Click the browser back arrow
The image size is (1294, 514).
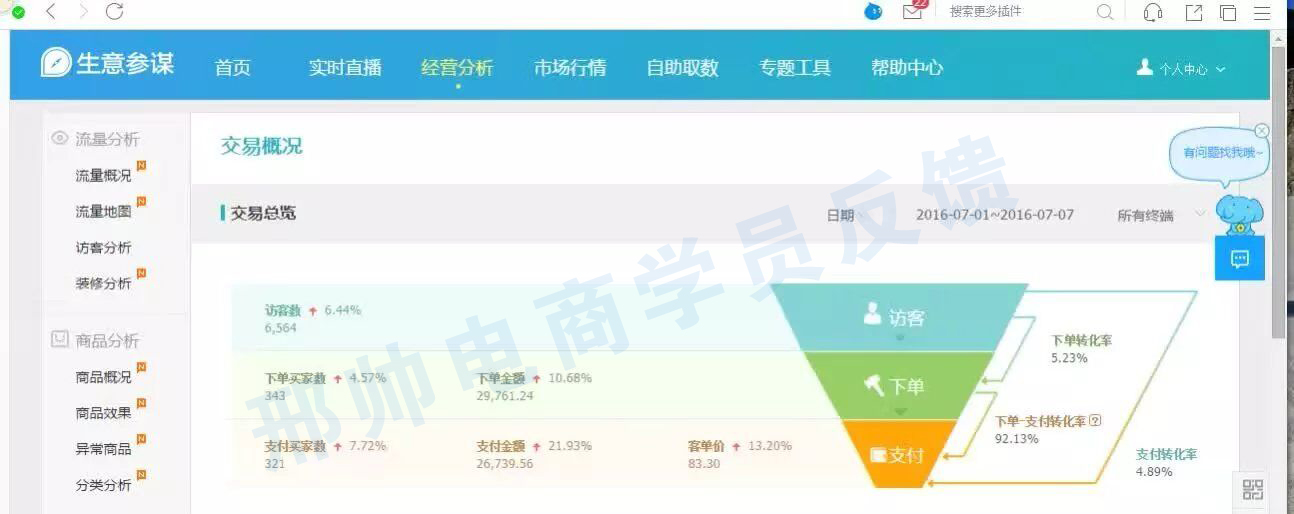(x=51, y=12)
